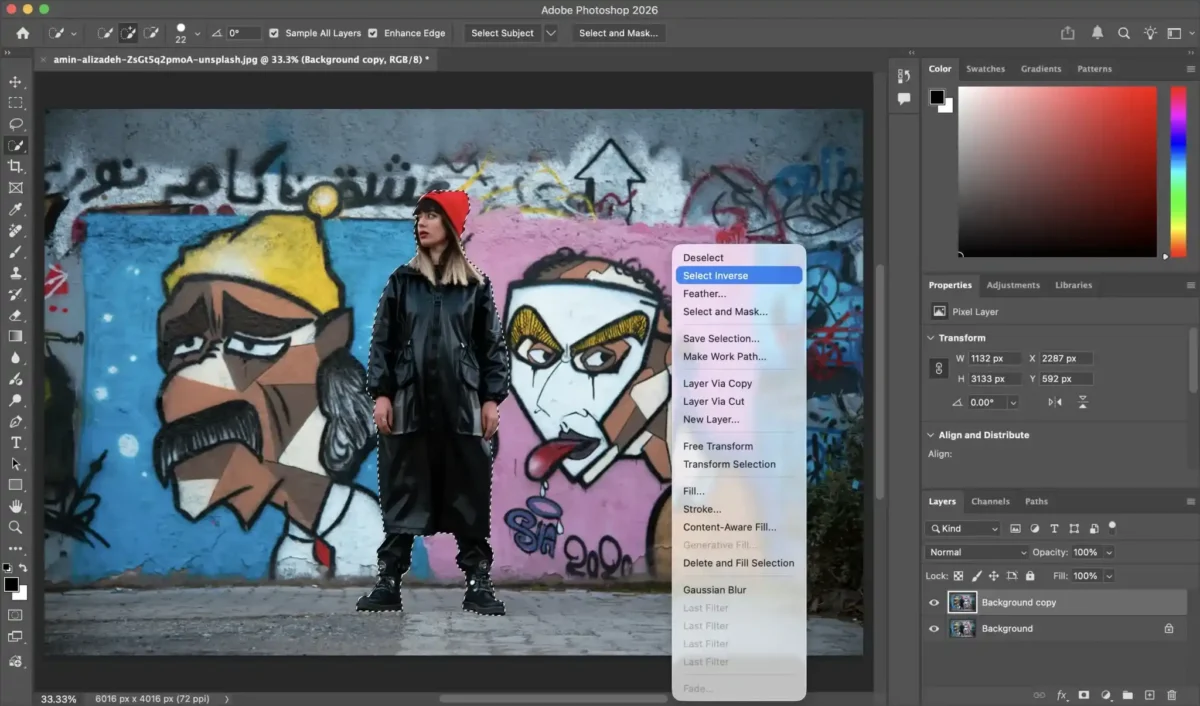Delete layer using trash icon
1200x706 pixels.
[1172, 695]
